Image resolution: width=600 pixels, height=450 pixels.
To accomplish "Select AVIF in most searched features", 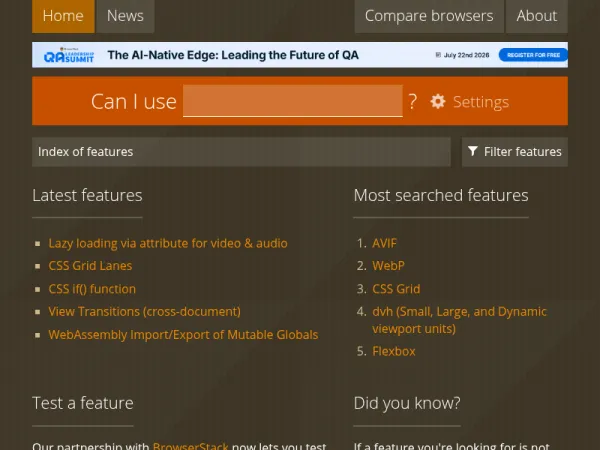I will tap(384, 243).
